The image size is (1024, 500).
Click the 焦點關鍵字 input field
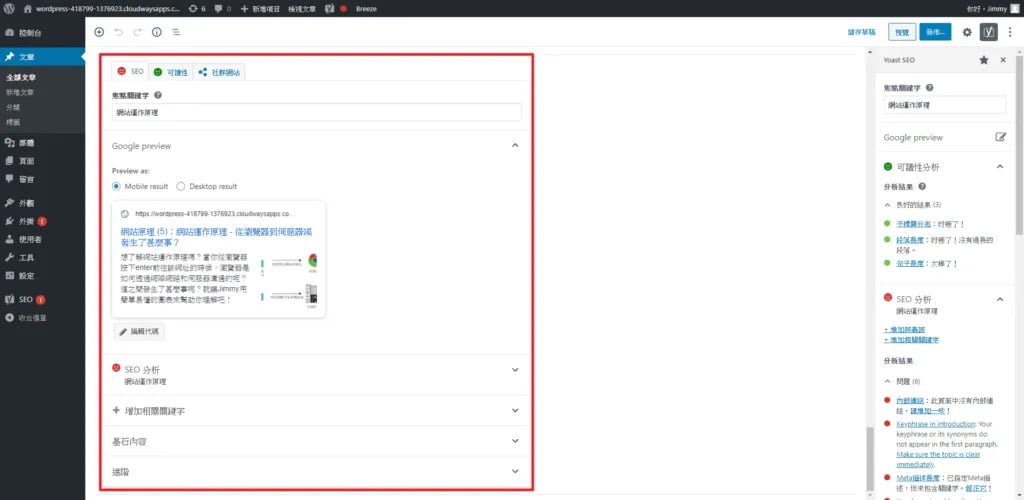317,112
